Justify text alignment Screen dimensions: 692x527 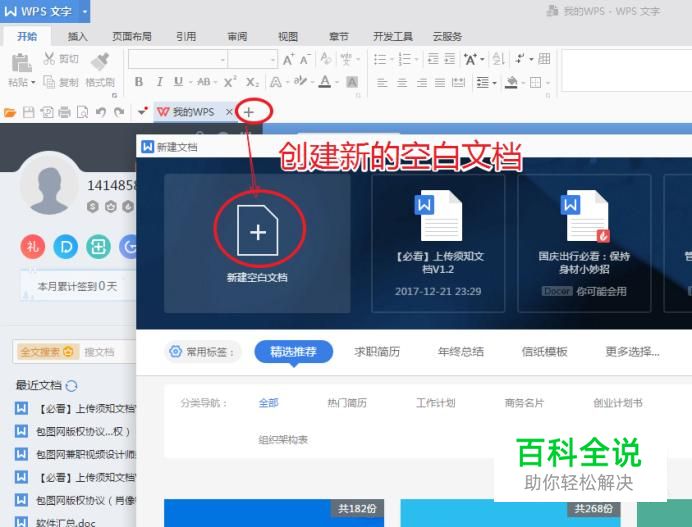(x=440, y=82)
